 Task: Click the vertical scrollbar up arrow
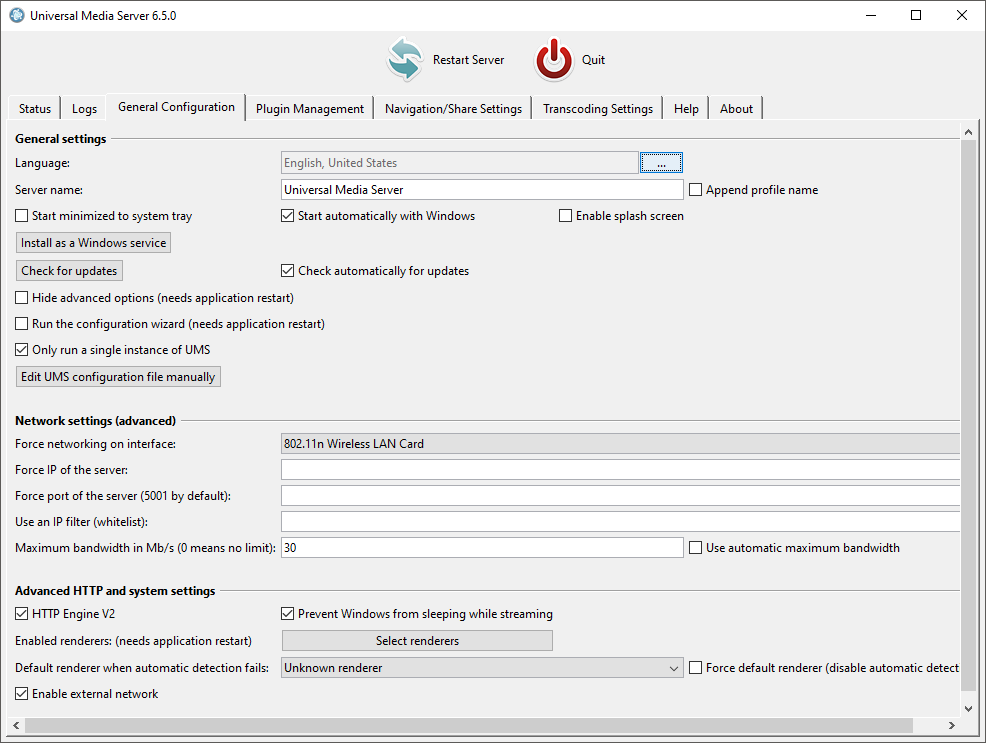tap(968, 132)
